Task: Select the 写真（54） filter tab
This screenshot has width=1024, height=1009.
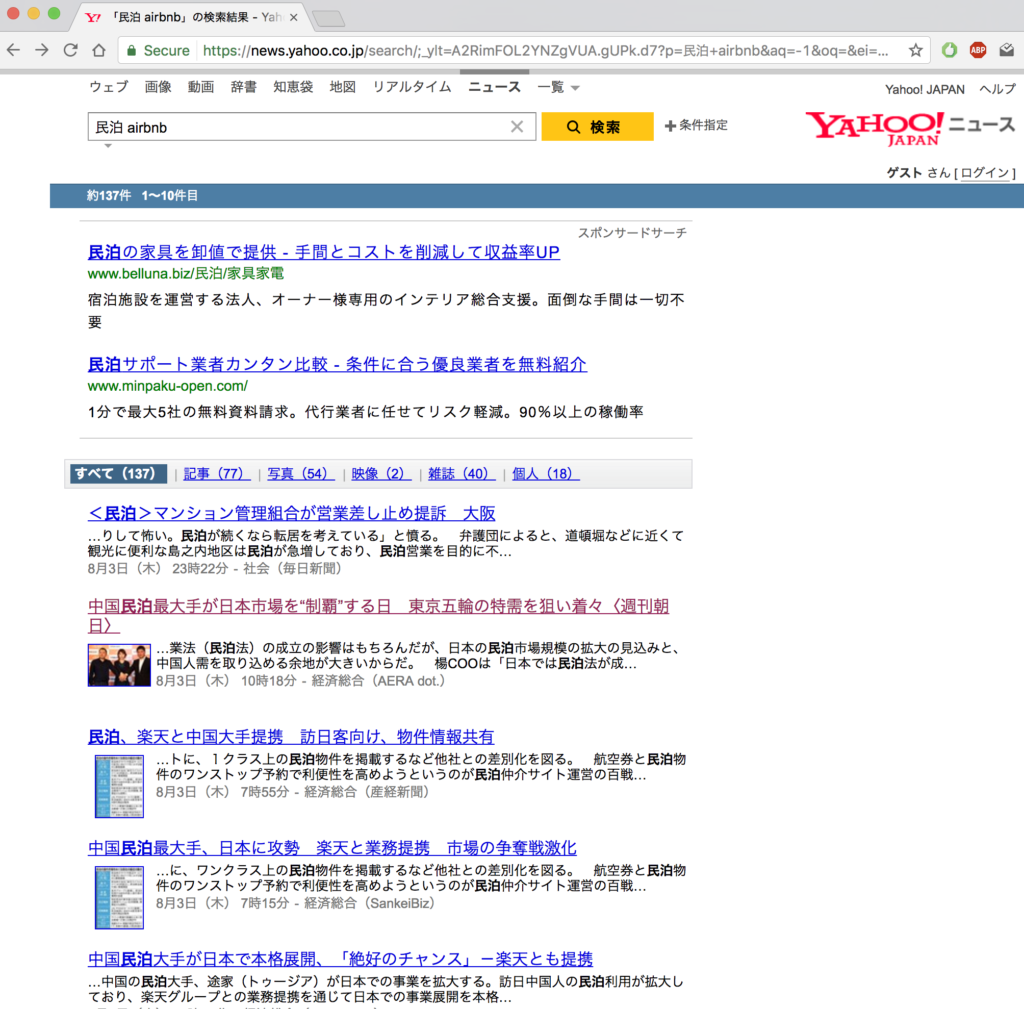Action: [300, 474]
